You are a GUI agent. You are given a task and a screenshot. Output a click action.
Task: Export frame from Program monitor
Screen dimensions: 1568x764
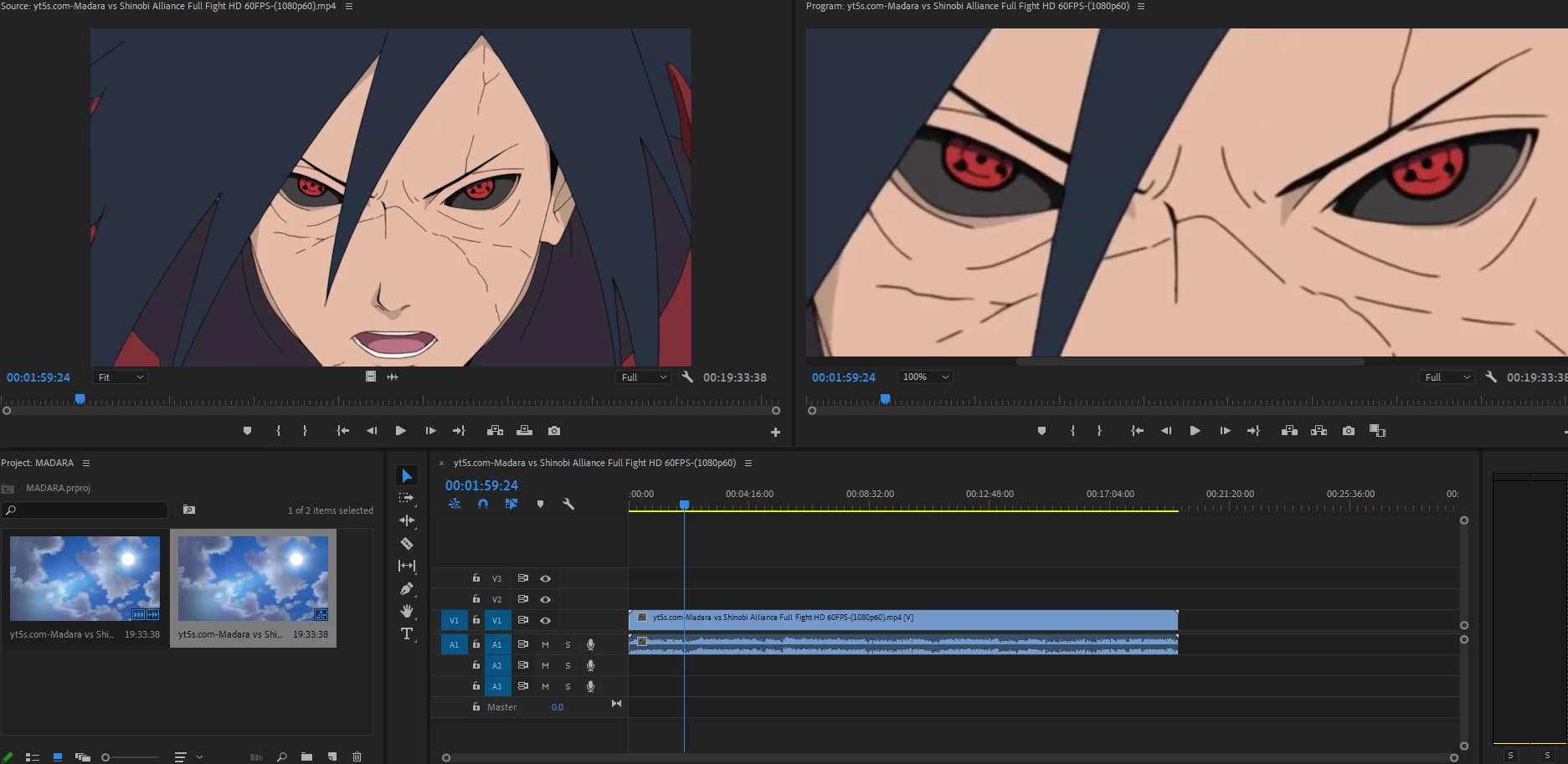click(x=1349, y=431)
